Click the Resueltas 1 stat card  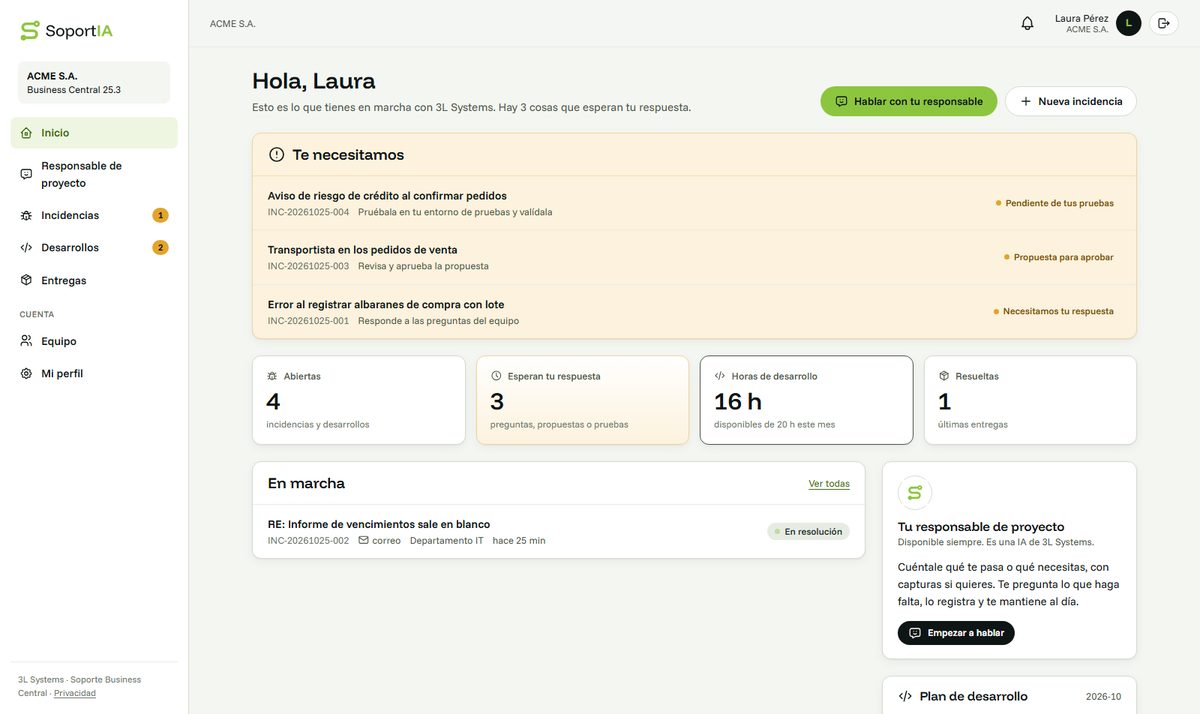tap(1031, 400)
